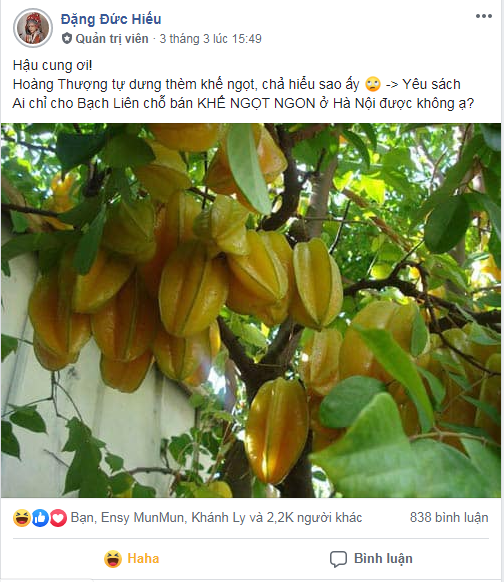The width and height of the screenshot is (504, 582).
Task: Open the star fruit photo
Action: pyautogui.click(x=251, y=310)
